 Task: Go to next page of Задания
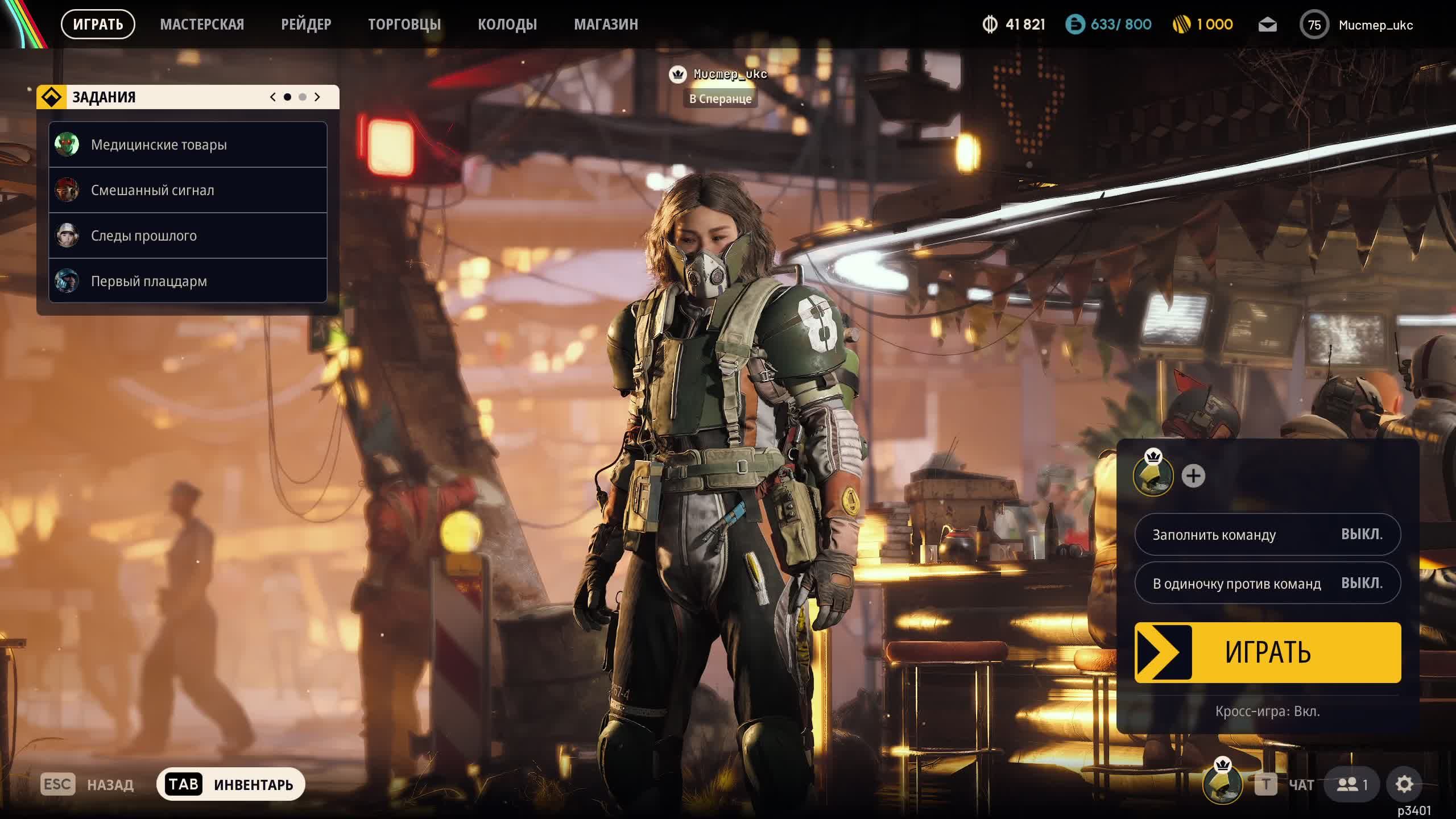pos(317,97)
